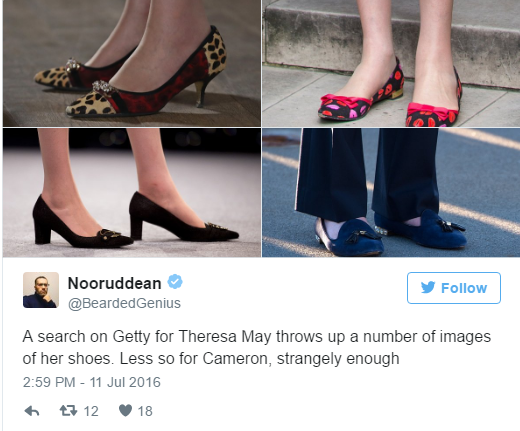Click the like count showing 18
The image size is (520, 431).
pyautogui.click(x=145, y=411)
